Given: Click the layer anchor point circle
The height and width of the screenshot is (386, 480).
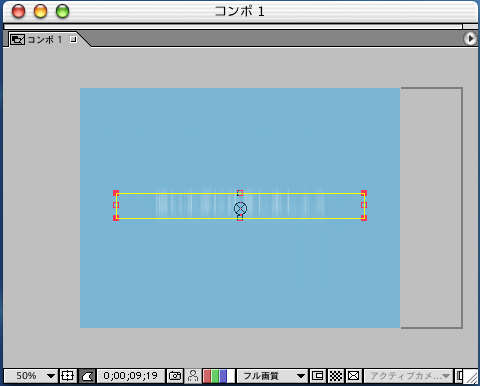Looking at the screenshot, I should point(240,209).
